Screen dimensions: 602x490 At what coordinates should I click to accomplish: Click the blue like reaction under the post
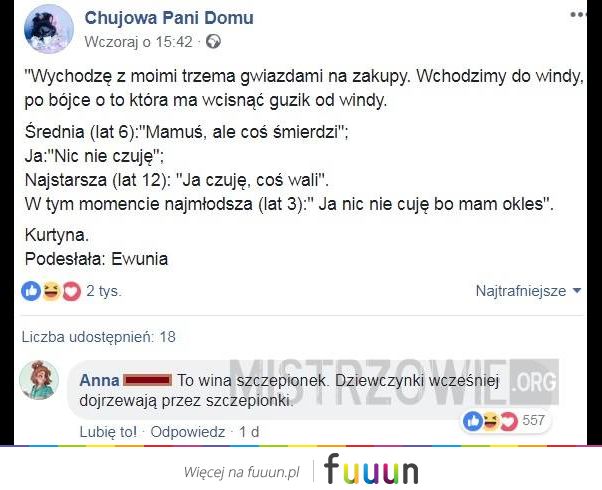click(31, 291)
